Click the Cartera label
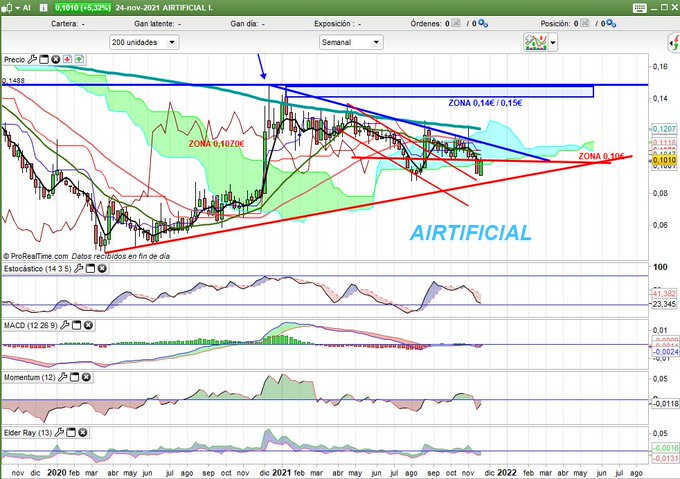Image resolution: width=680 pixels, height=479 pixels. pyautogui.click(x=65, y=24)
